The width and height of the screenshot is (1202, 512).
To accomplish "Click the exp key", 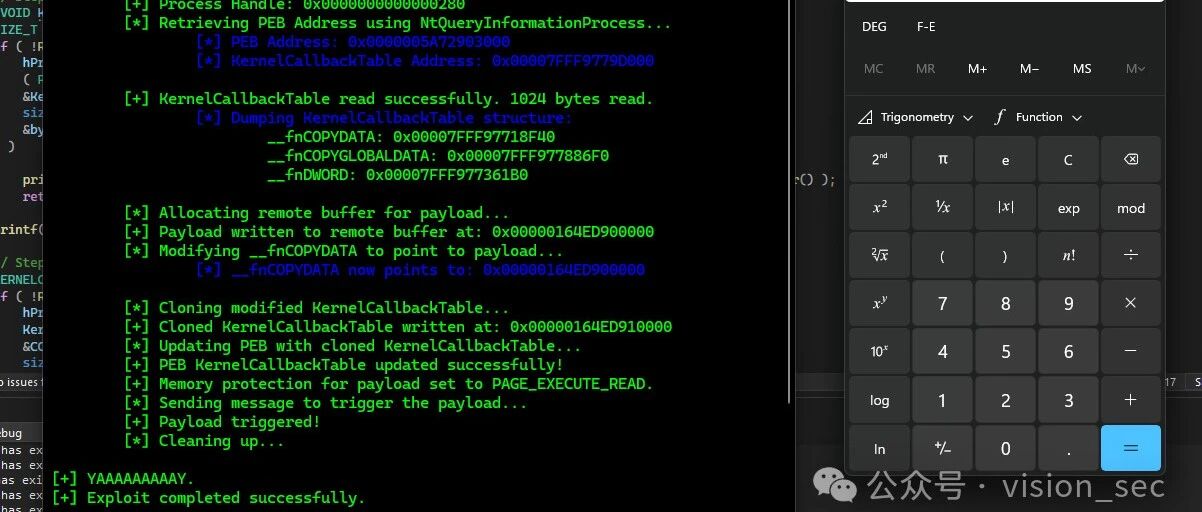I will click(x=1068, y=208).
